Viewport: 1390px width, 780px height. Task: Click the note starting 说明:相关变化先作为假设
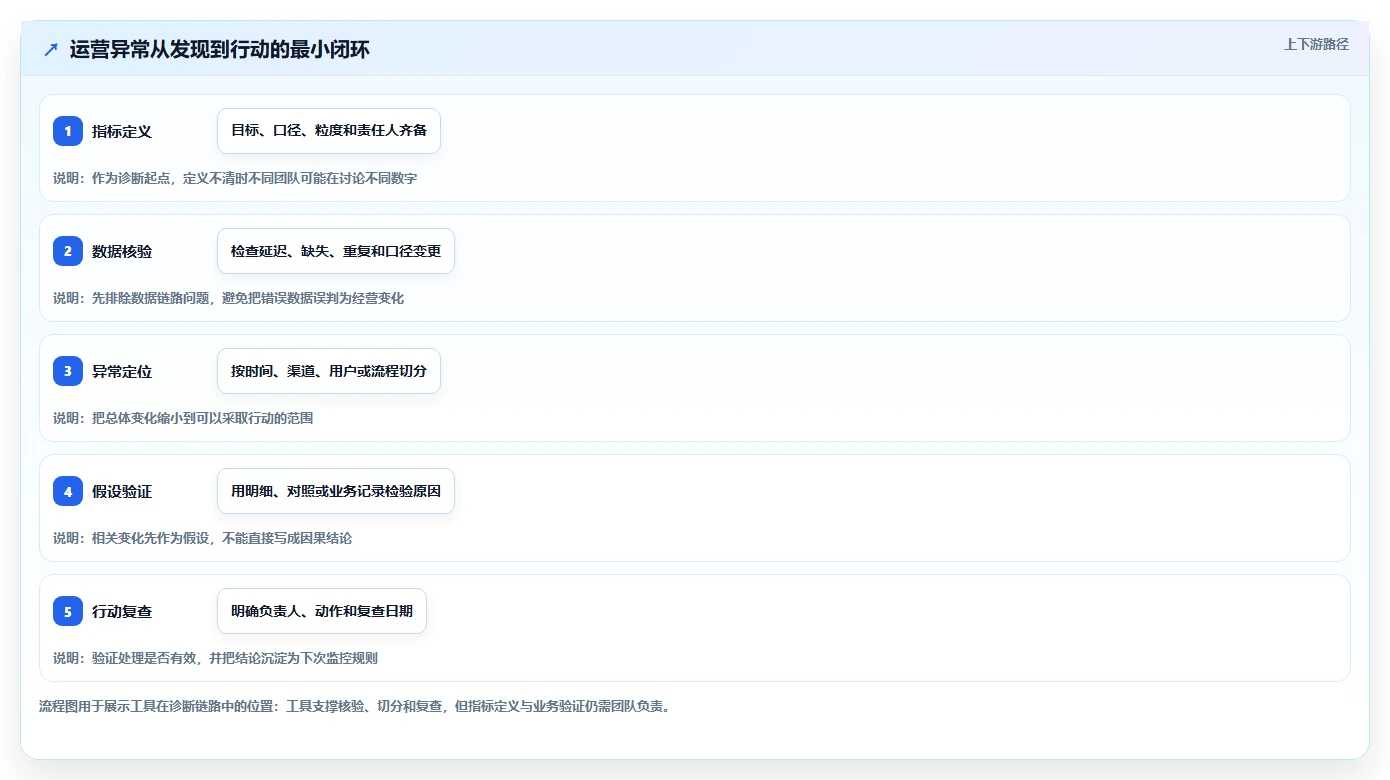(203, 538)
